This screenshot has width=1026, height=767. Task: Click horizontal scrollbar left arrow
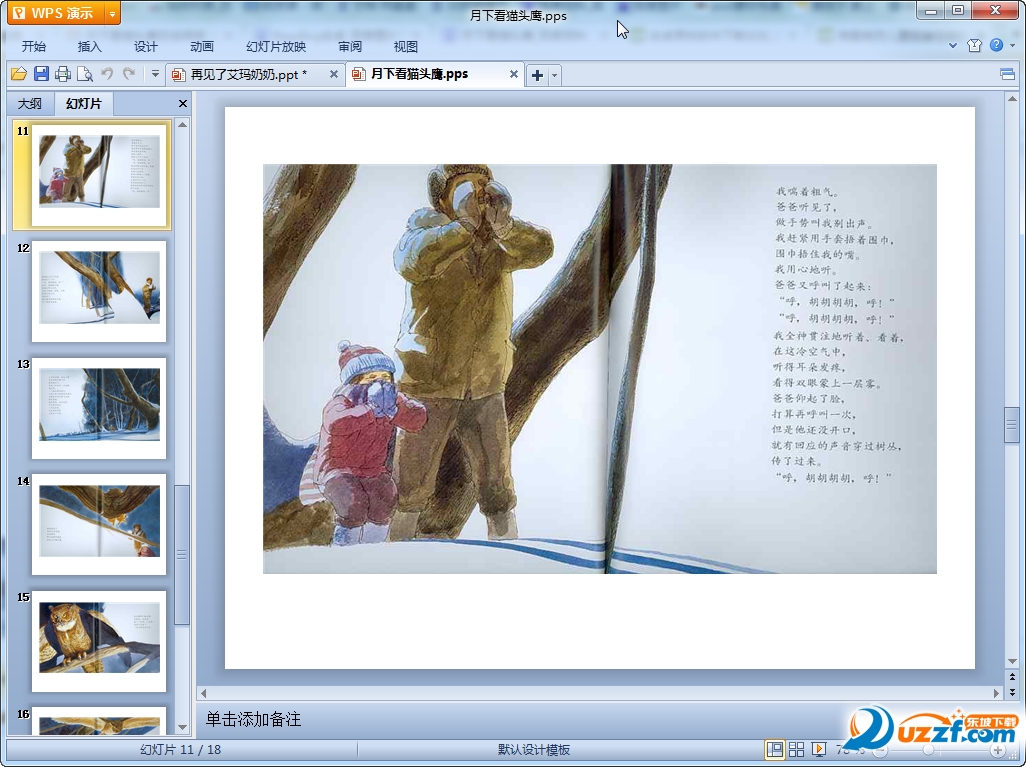coord(203,693)
